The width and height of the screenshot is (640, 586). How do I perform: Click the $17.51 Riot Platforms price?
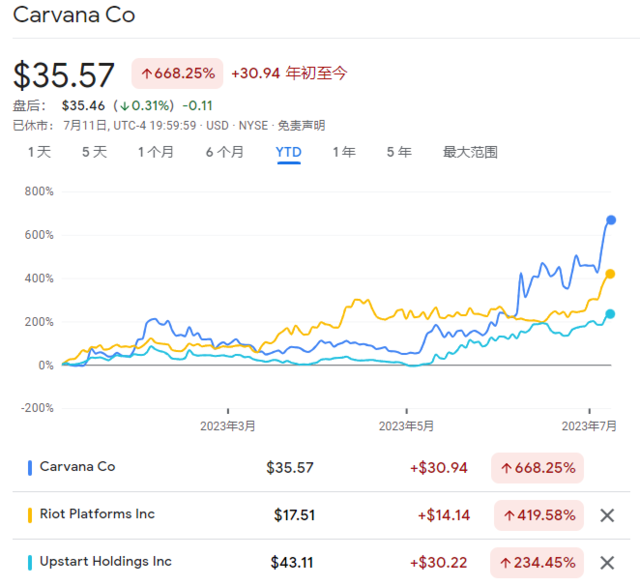pos(294,515)
